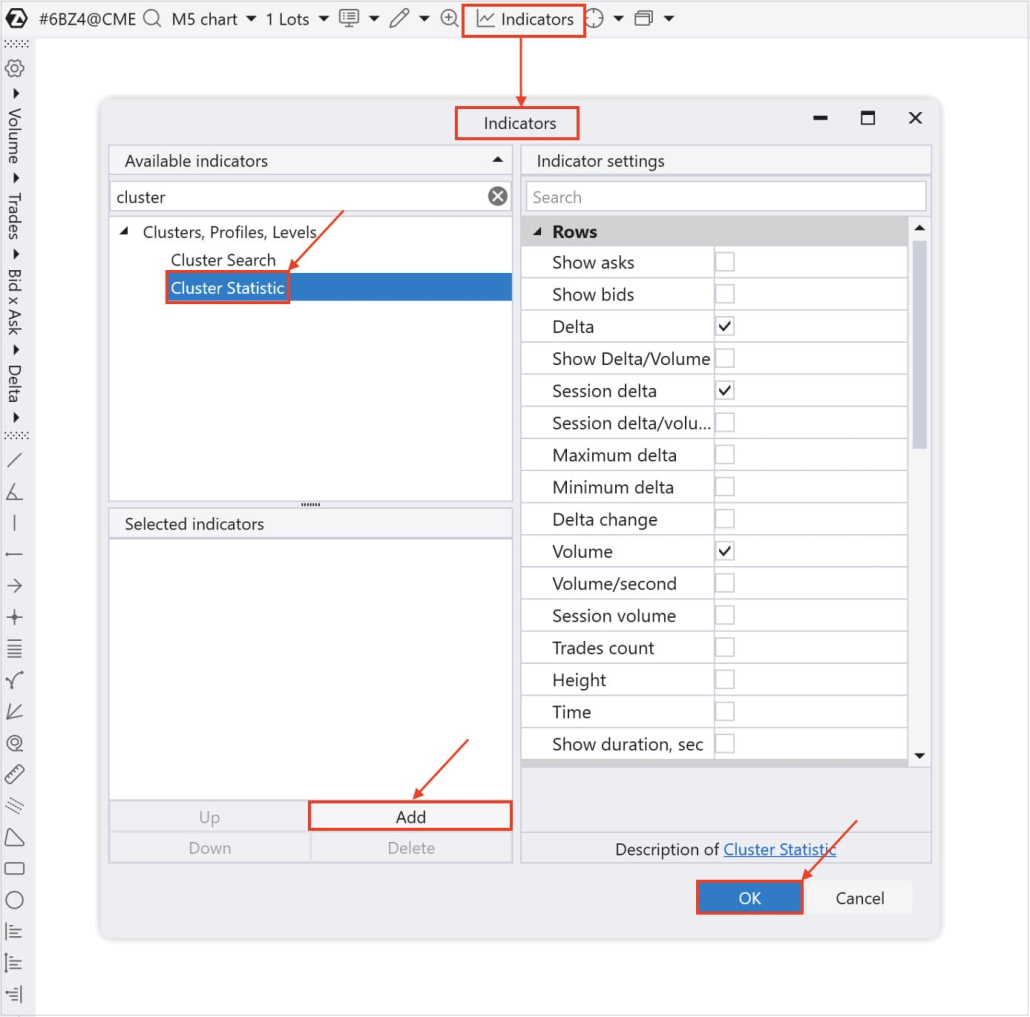1030x1017 pixels.
Task: Open the 1 Lots dropdown
Action: pyautogui.click(x=296, y=18)
